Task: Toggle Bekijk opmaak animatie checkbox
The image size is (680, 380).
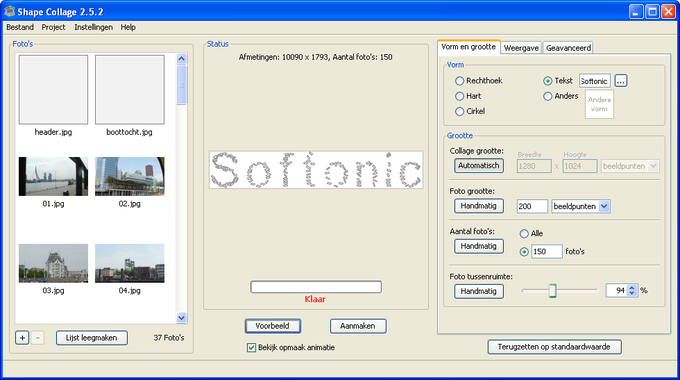Action: 291,347
